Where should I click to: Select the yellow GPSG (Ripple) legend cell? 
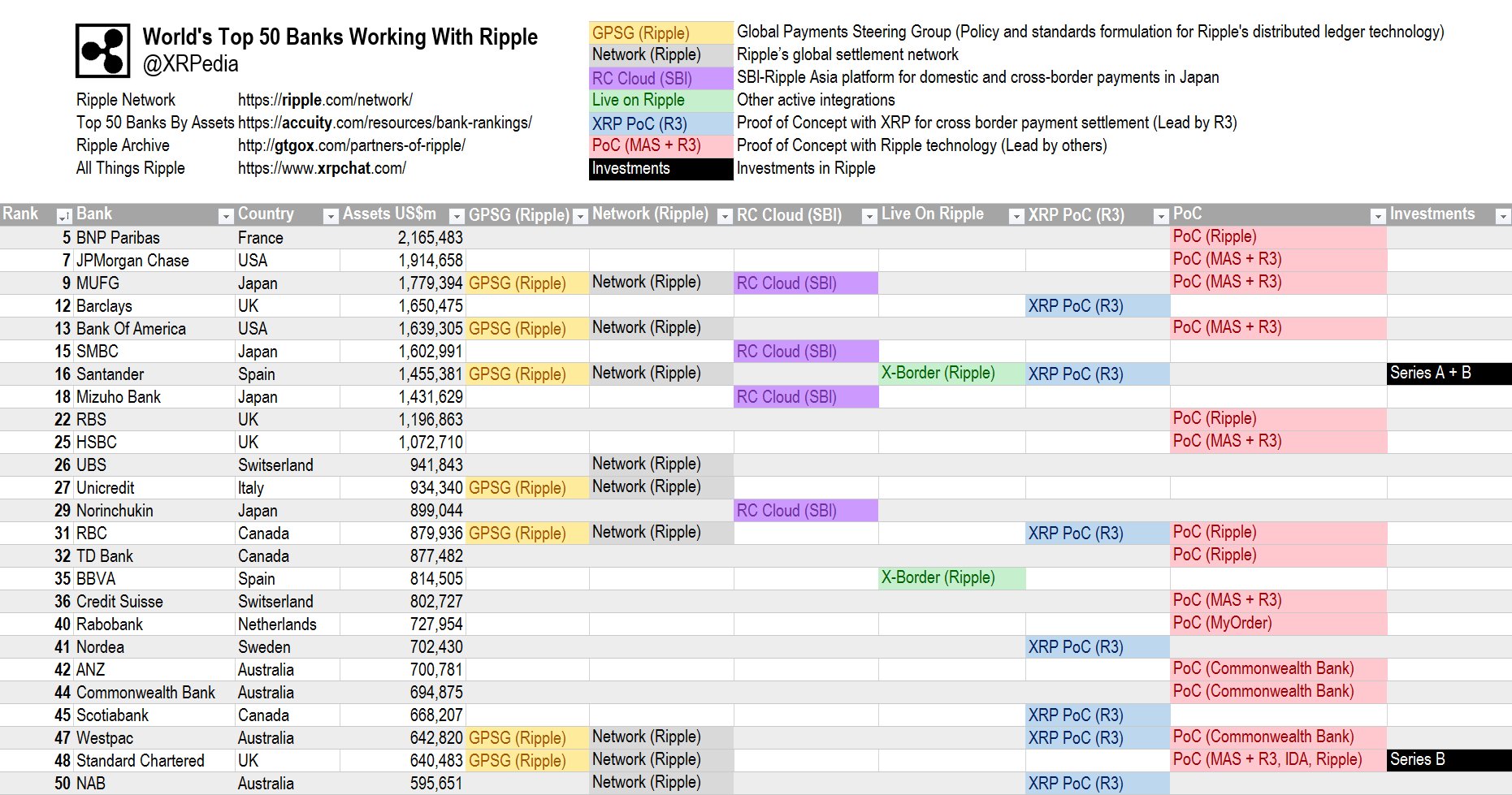[x=661, y=32]
